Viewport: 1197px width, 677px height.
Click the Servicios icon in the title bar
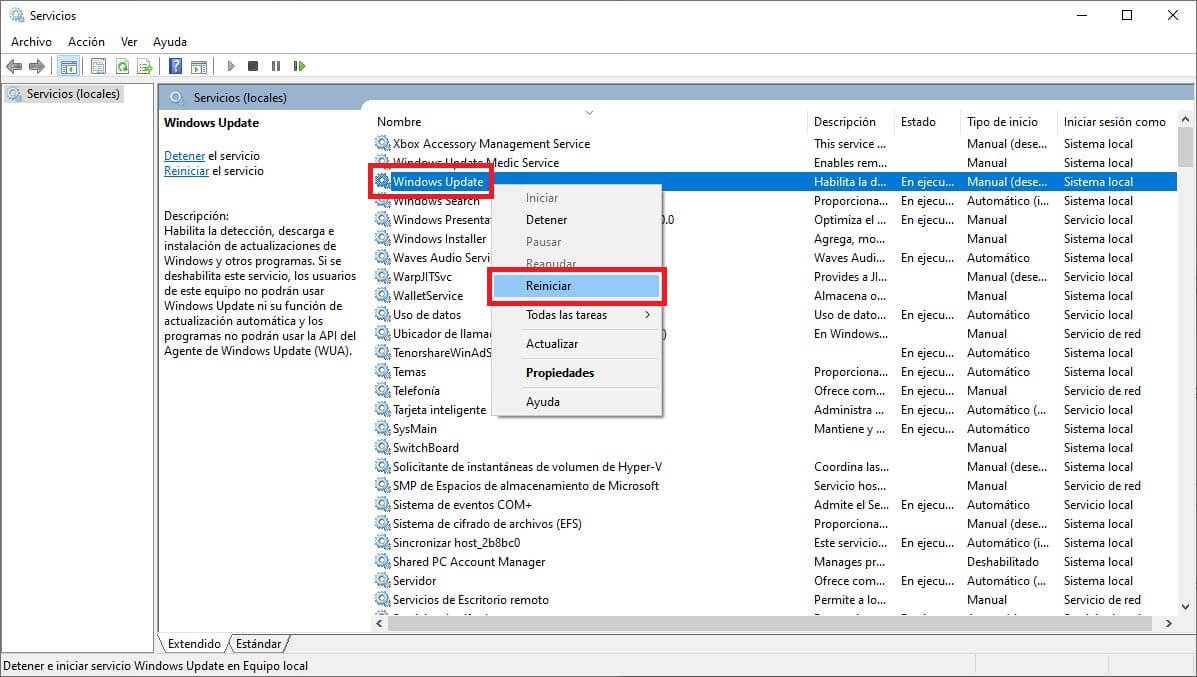[x=17, y=15]
